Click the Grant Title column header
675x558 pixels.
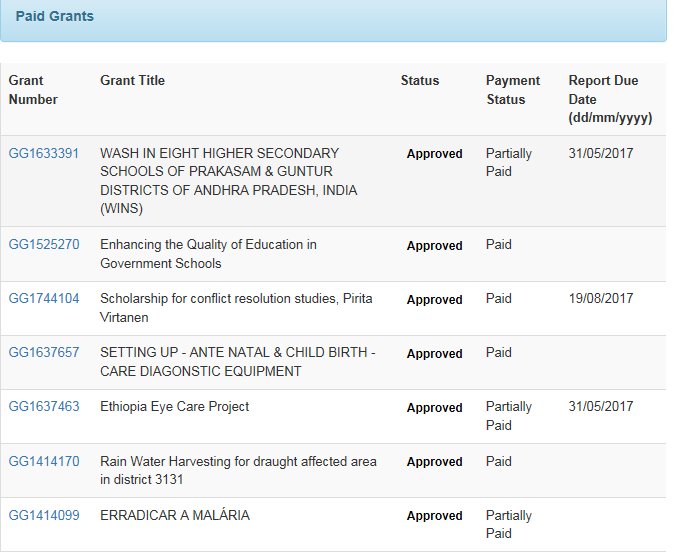point(132,80)
